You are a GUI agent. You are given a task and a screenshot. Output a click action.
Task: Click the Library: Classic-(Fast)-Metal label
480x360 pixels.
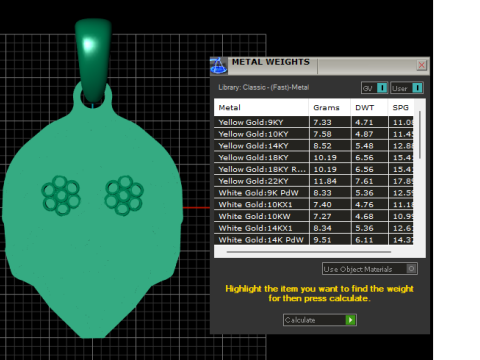tap(264, 87)
